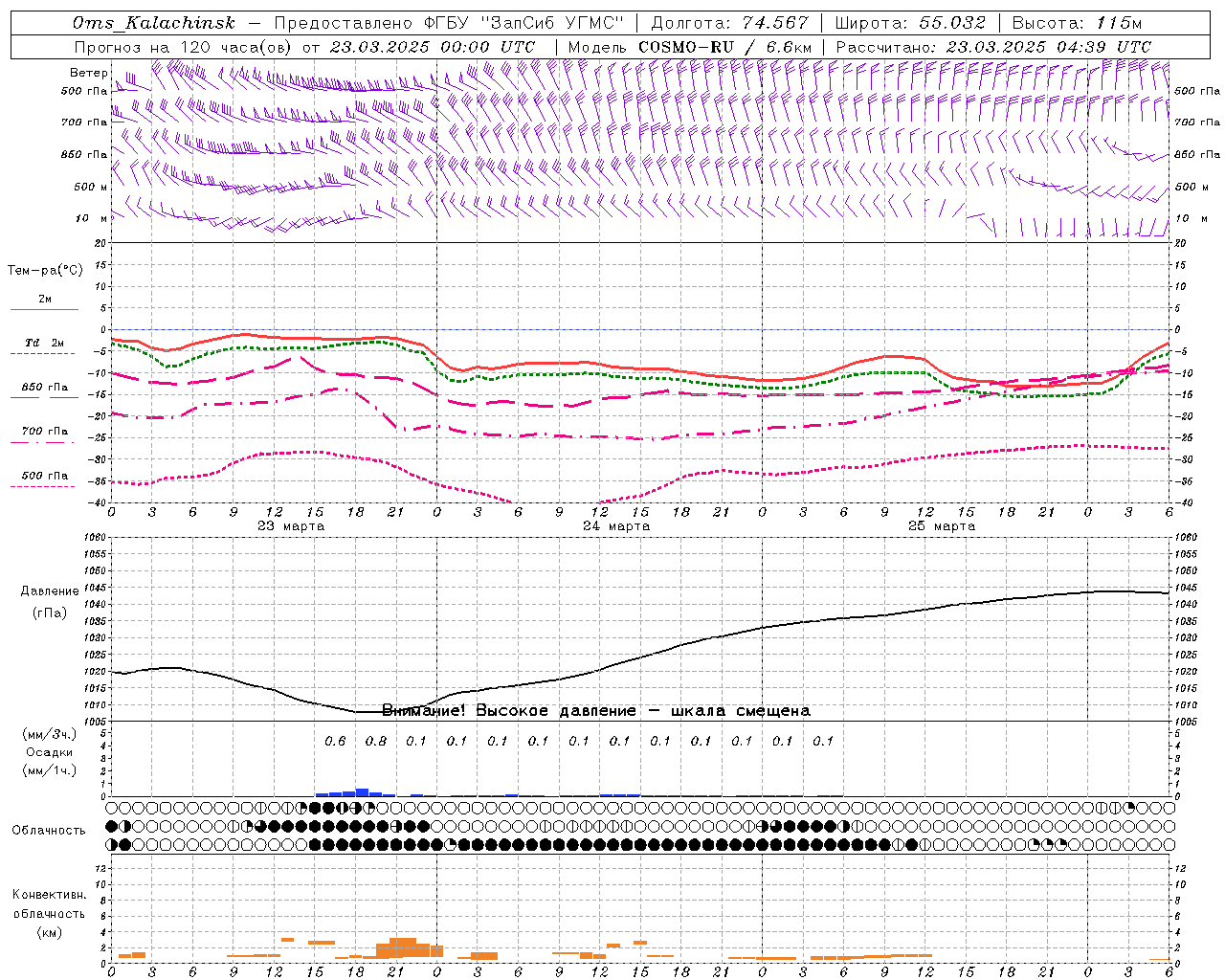Click the Давление pressure panel label
This screenshot has height=980, width=1225.
50,591
